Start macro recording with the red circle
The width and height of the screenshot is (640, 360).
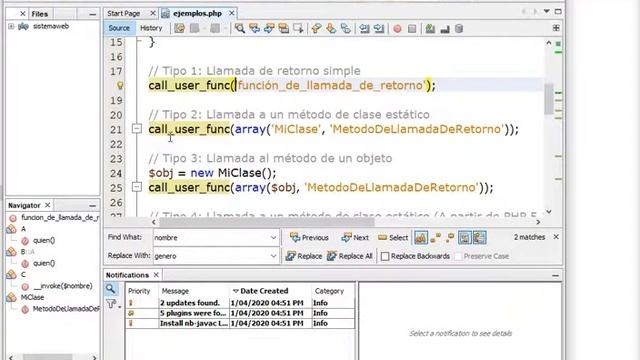(397, 29)
